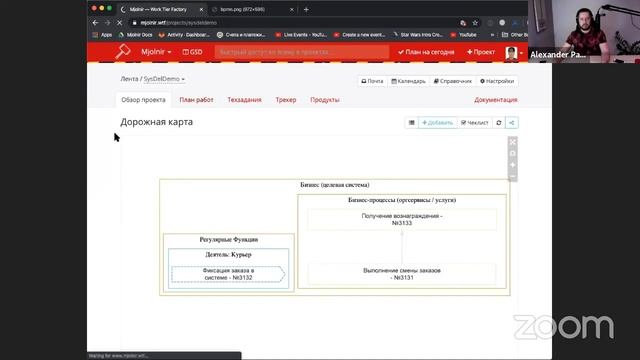Screen dimensions: 640x360
Task: Click the Бизнес (целевая система) title
Action: tap(335, 185)
